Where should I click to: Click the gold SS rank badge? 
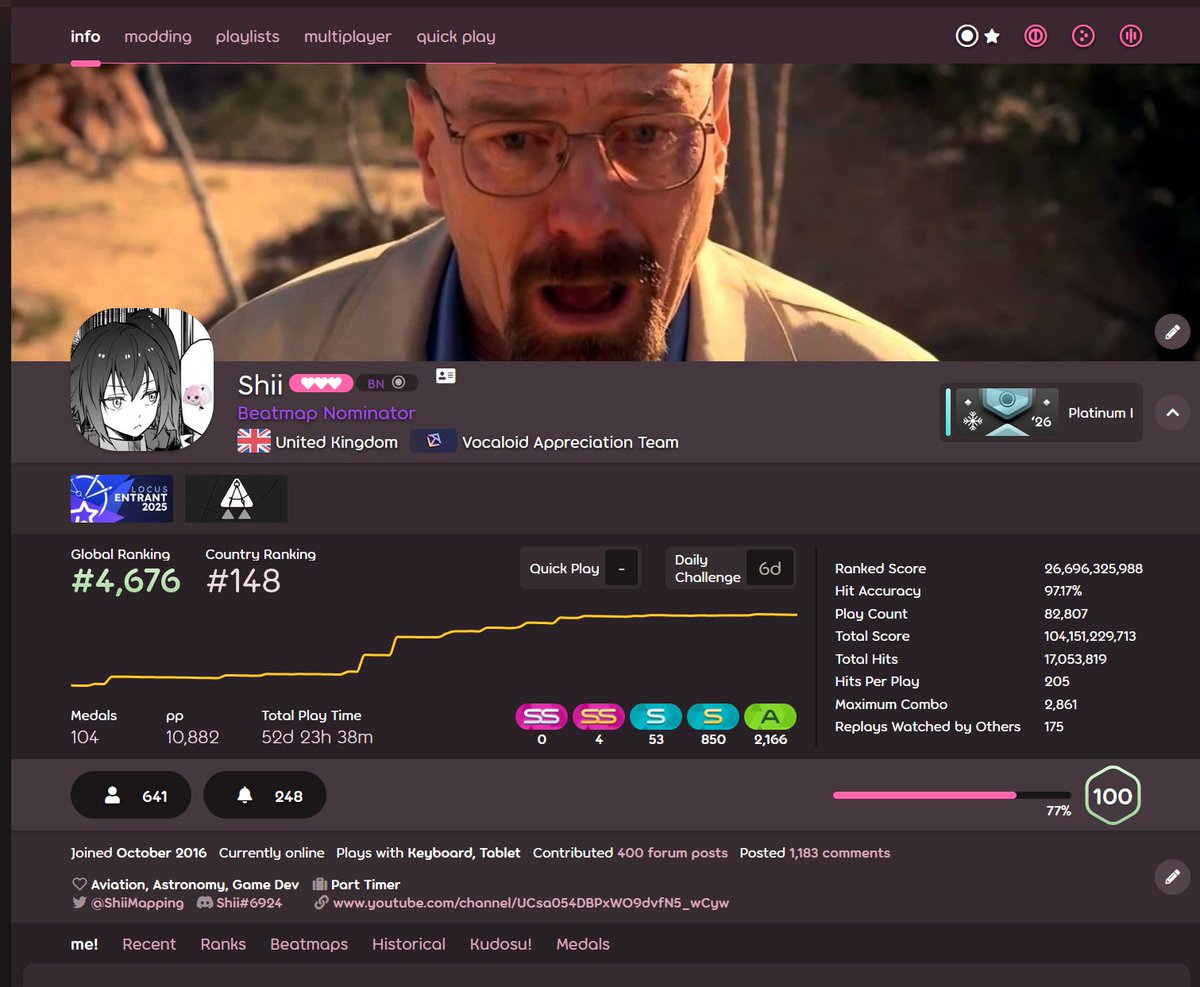coord(599,717)
